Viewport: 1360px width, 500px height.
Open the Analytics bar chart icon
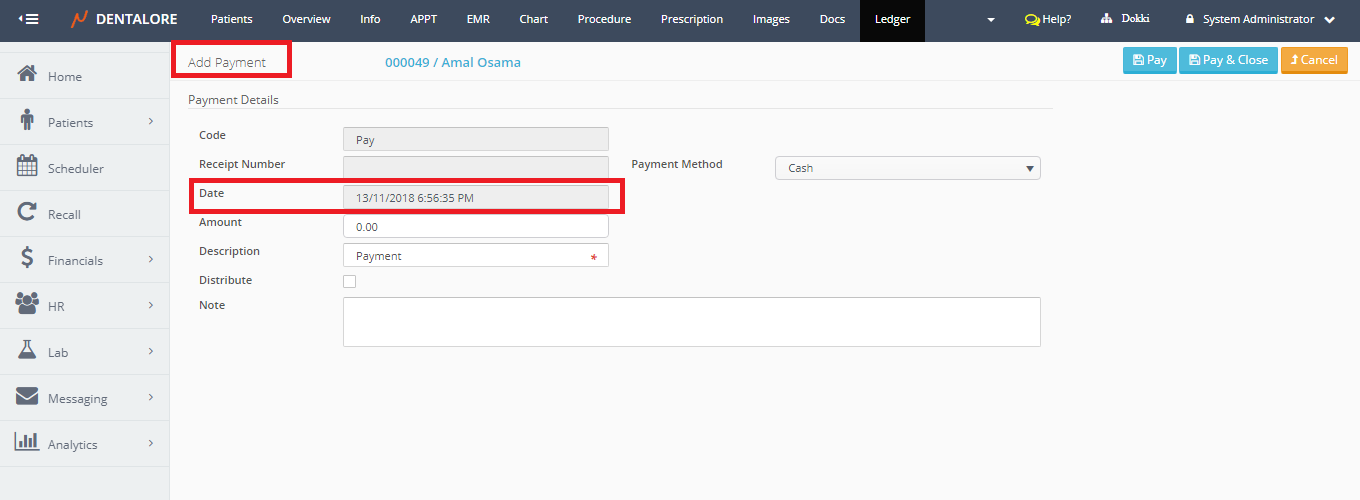pyautogui.click(x=28, y=443)
